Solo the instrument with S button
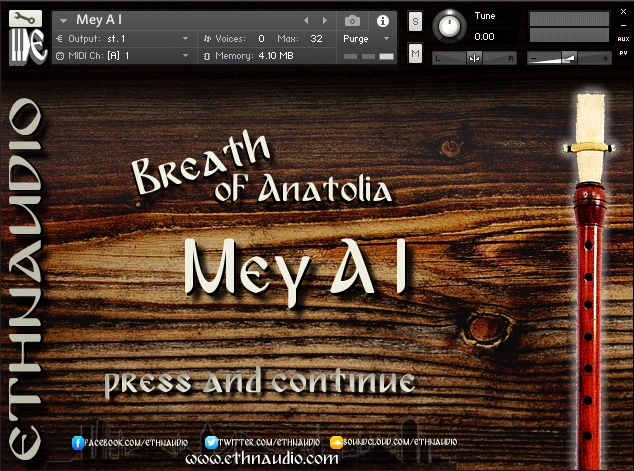Image resolution: width=634 pixels, height=471 pixels. [415, 21]
